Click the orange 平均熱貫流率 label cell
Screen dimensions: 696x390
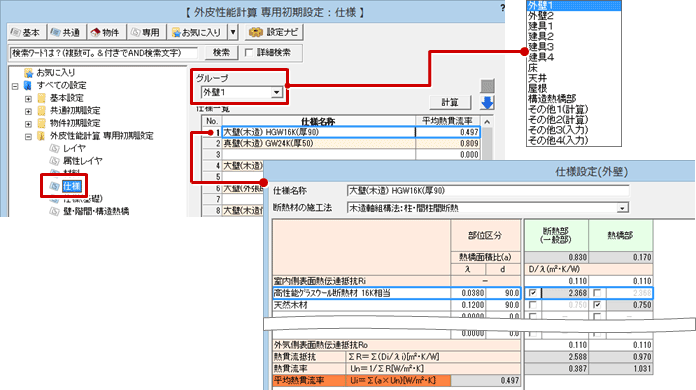pyautogui.click(x=308, y=381)
